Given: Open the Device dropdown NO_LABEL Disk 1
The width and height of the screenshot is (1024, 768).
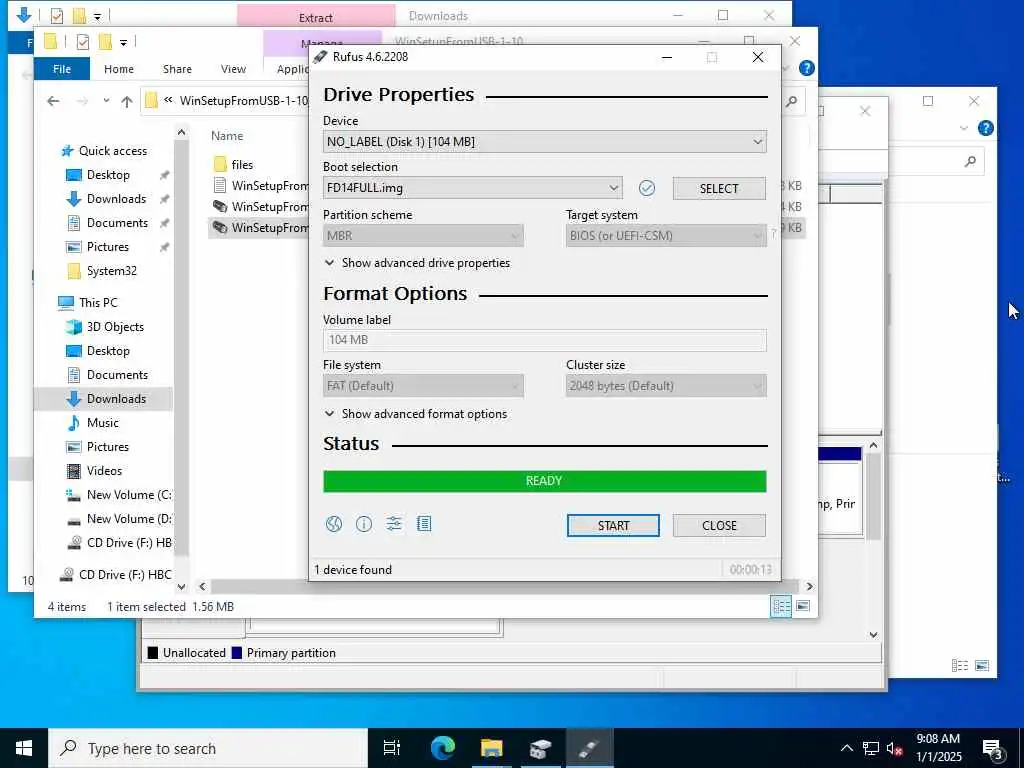Looking at the screenshot, I should point(545,142).
